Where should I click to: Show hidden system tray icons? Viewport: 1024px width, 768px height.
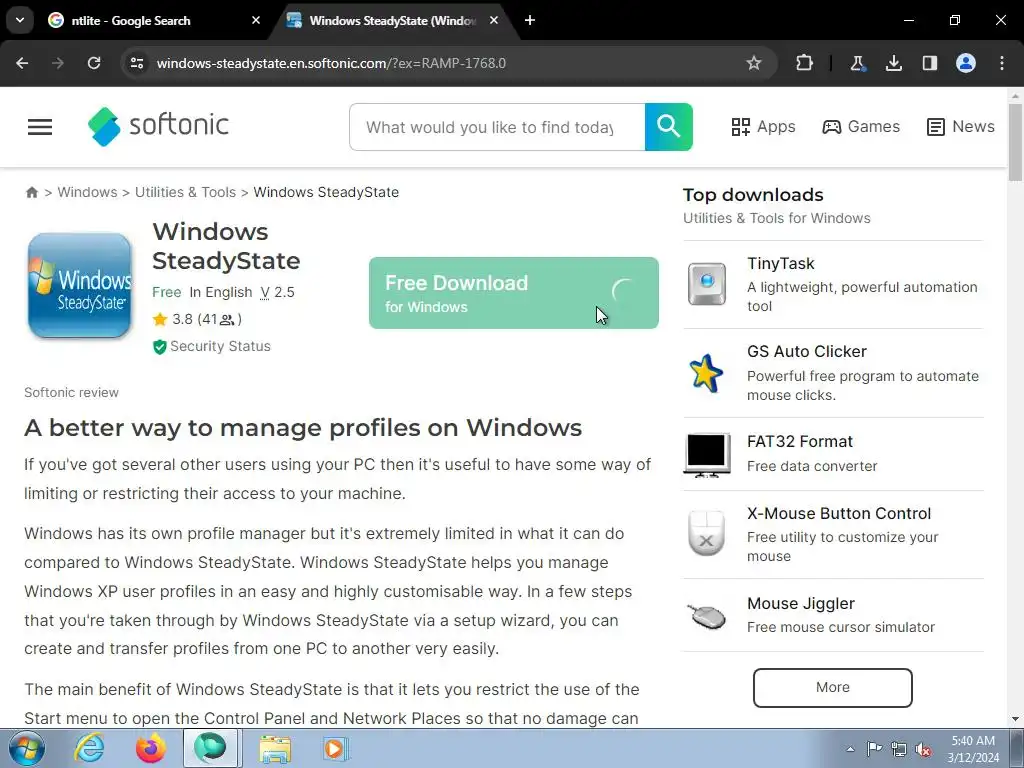point(850,750)
